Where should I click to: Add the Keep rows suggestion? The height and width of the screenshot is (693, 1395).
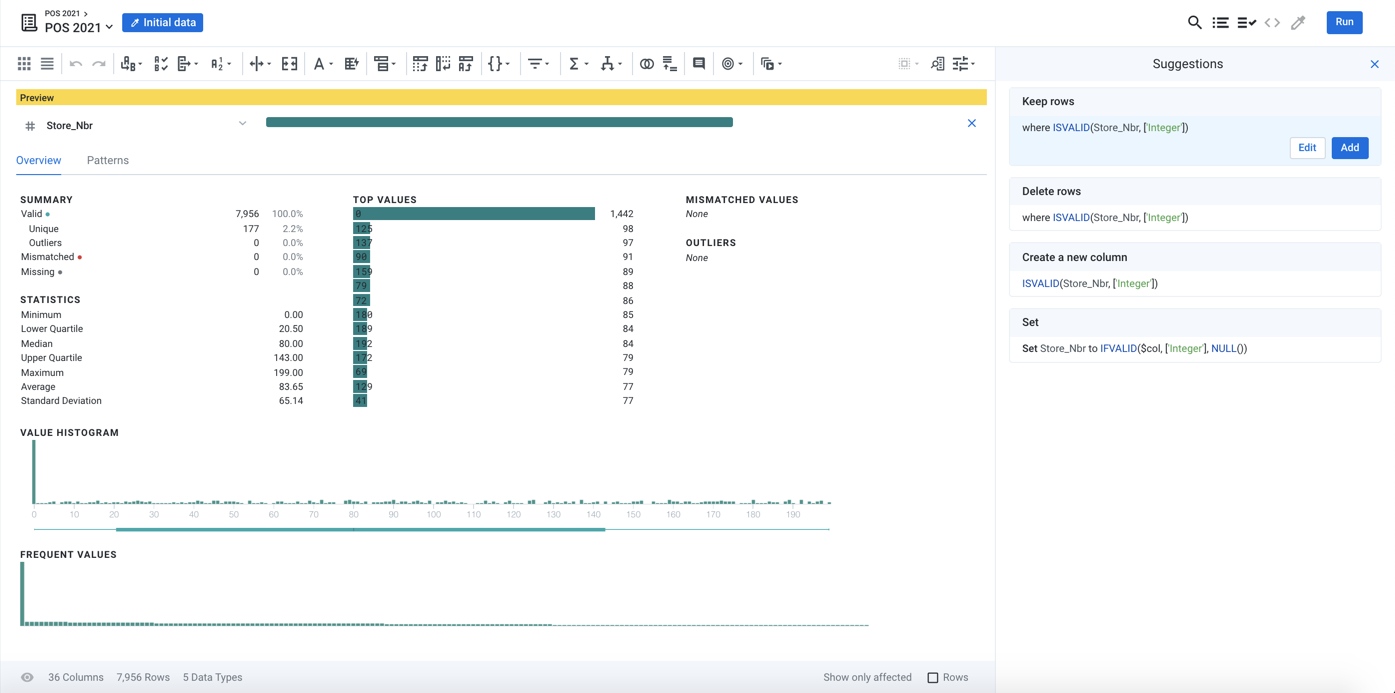tap(1350, 147)
